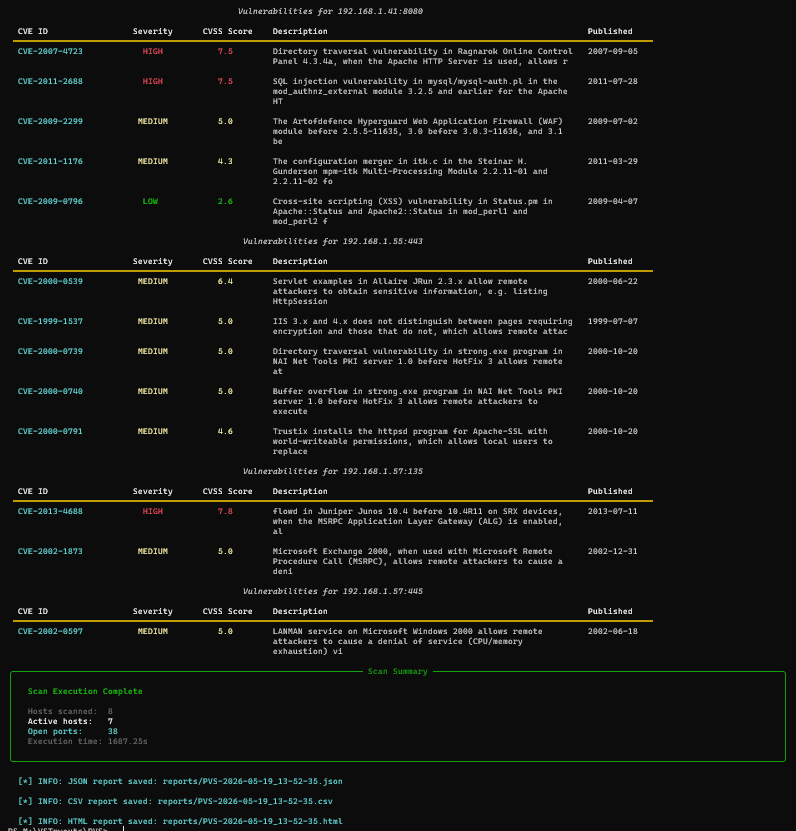Click published date 2013-07-11
Image resolution: width=796 pixels, height=831 pixels.
click(x=613, y=511)
